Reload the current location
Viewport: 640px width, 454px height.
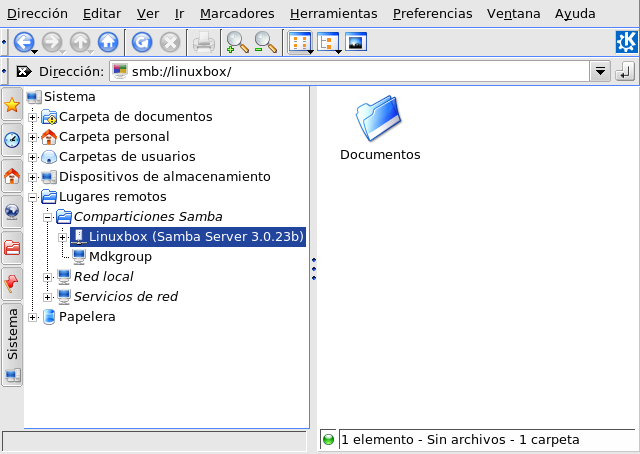[143, 42]
